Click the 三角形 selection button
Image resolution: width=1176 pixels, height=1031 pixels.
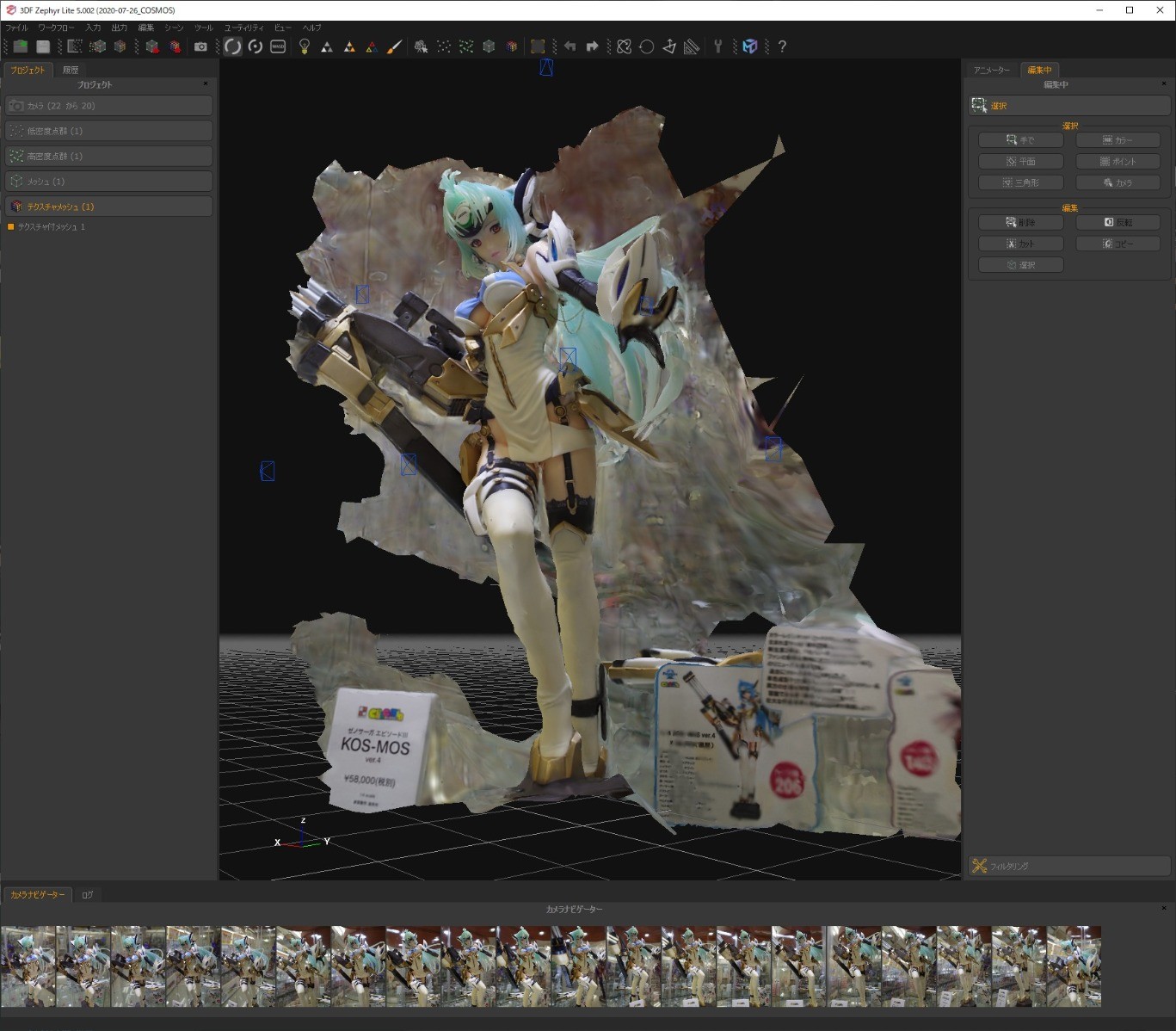[1020, 182]
